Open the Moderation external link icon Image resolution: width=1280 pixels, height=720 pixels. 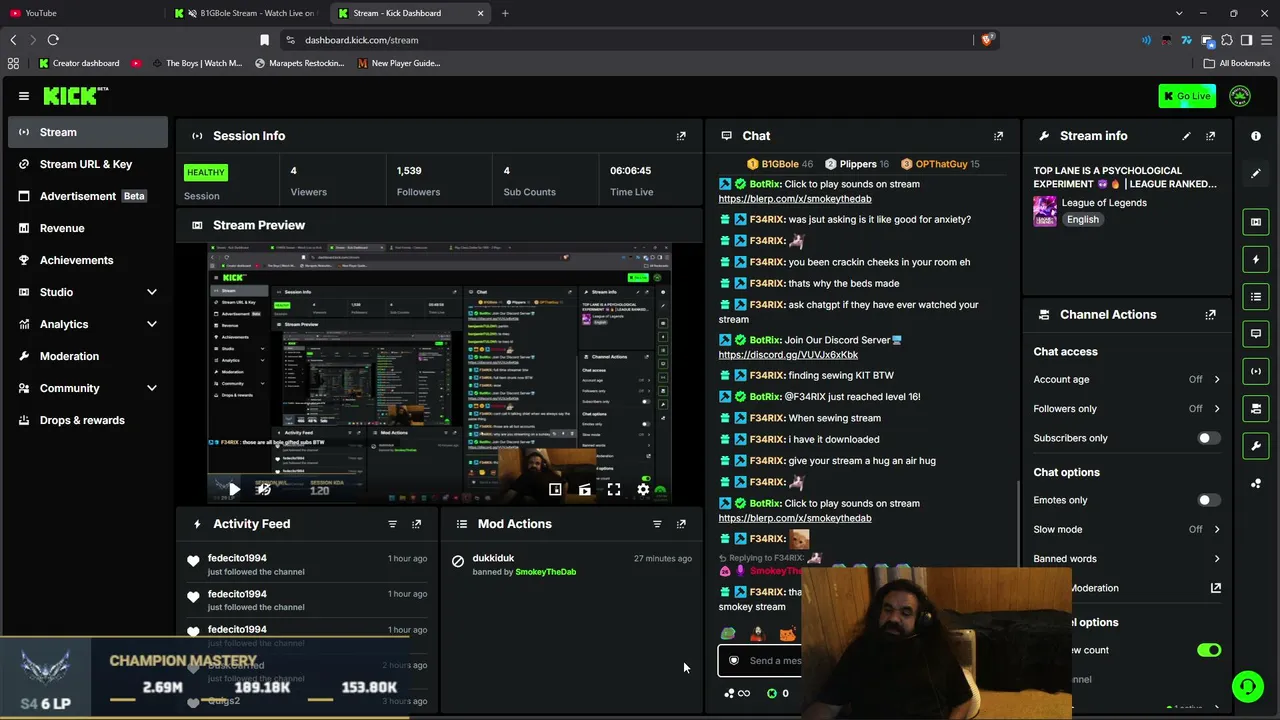tap(1216, 588)
